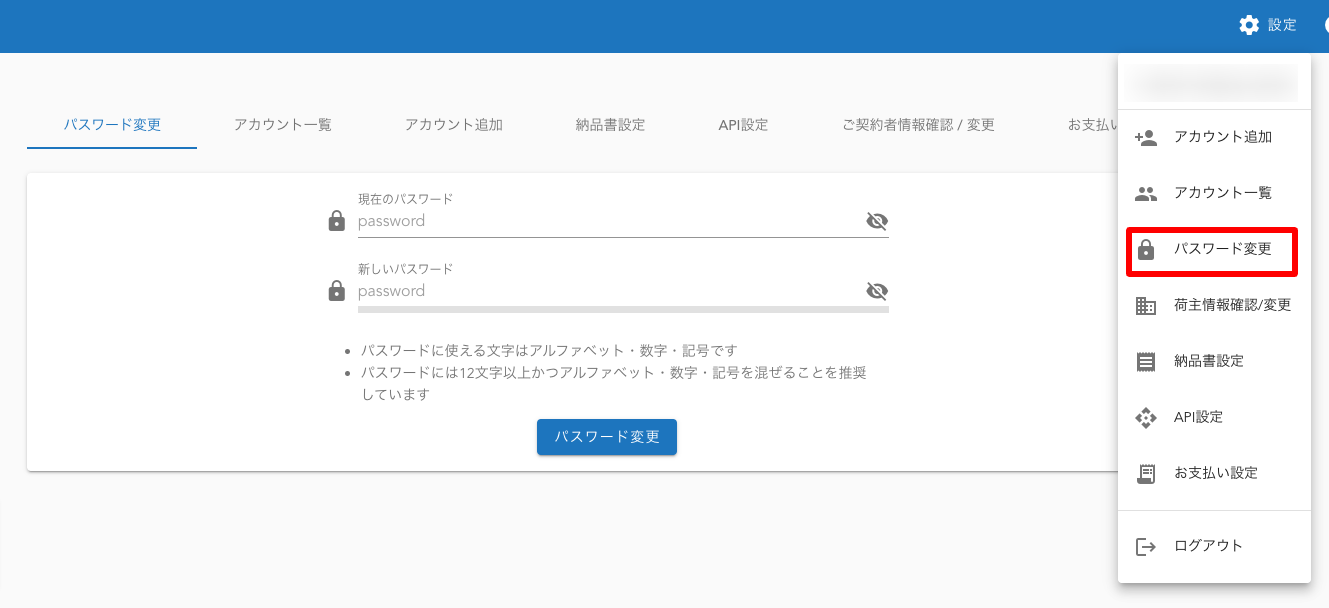
Task: Click the delivery slip receipt icon
Action: point(1146,362)
